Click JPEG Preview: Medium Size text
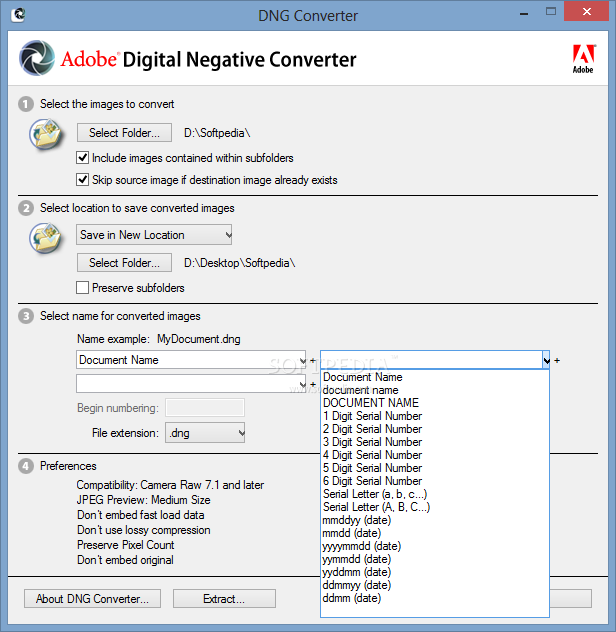Screen dimensions: 616x632 144,500
